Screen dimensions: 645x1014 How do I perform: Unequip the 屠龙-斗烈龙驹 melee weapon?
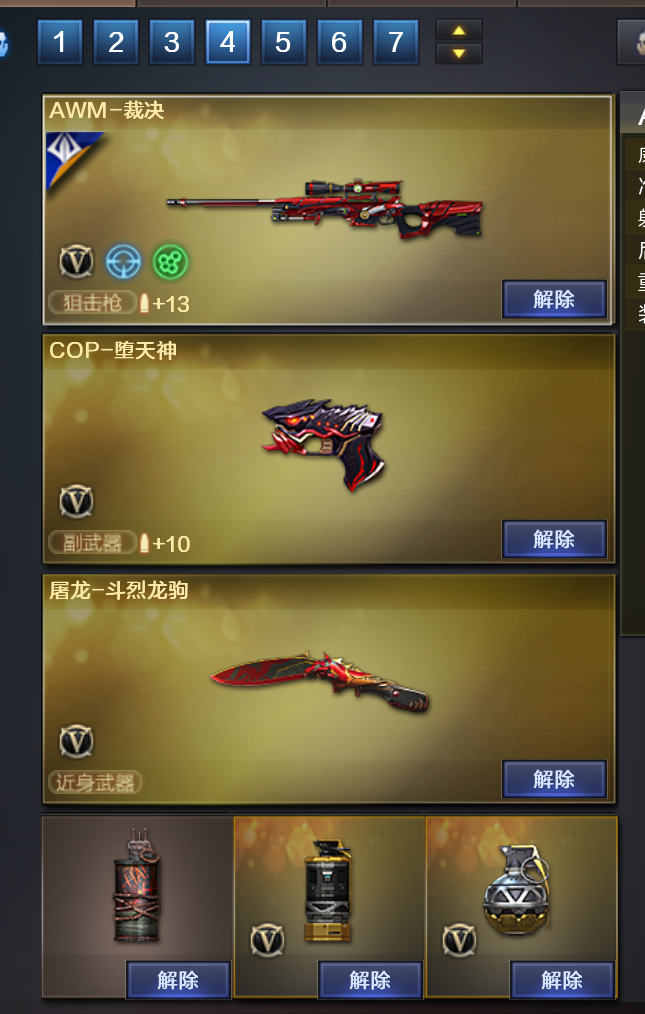[554, 779]
